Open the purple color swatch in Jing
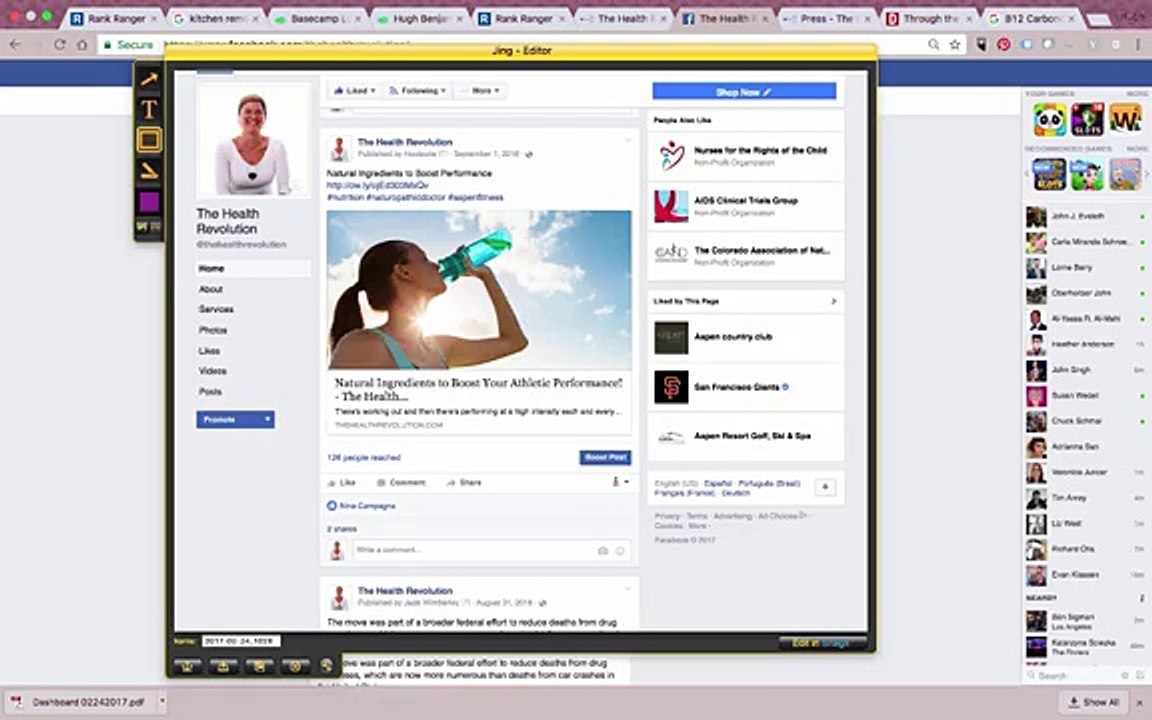Viewport: 1152px width, 720px height. (149, 201)
